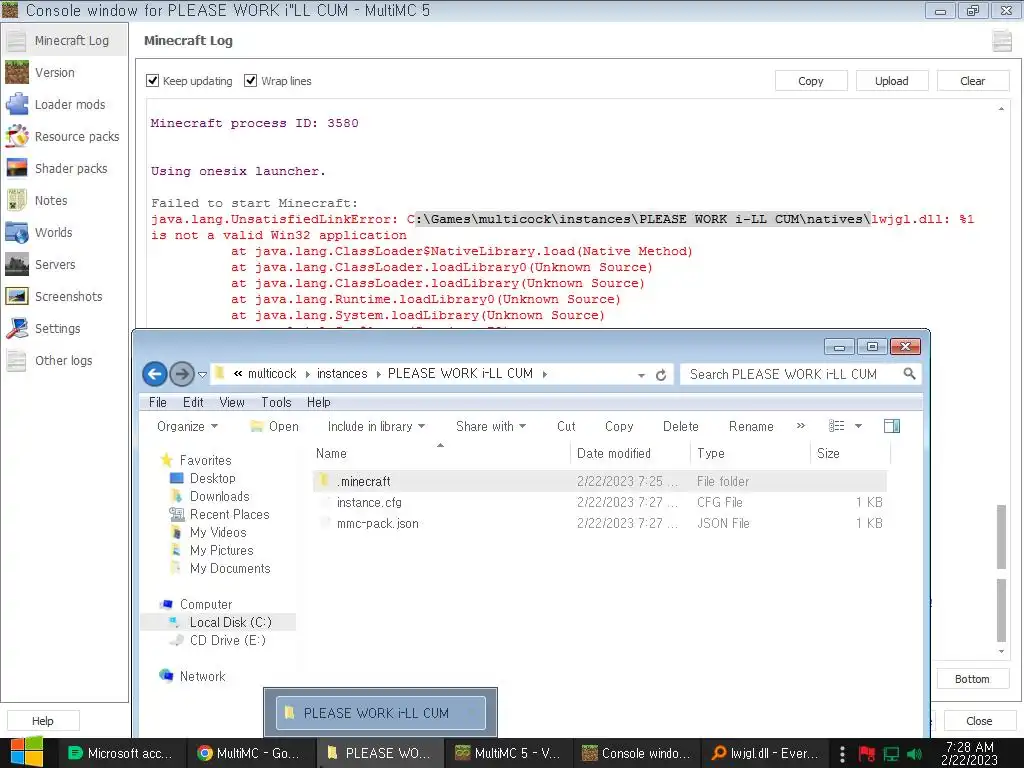Select the .minecraft folder

[600, 481]
